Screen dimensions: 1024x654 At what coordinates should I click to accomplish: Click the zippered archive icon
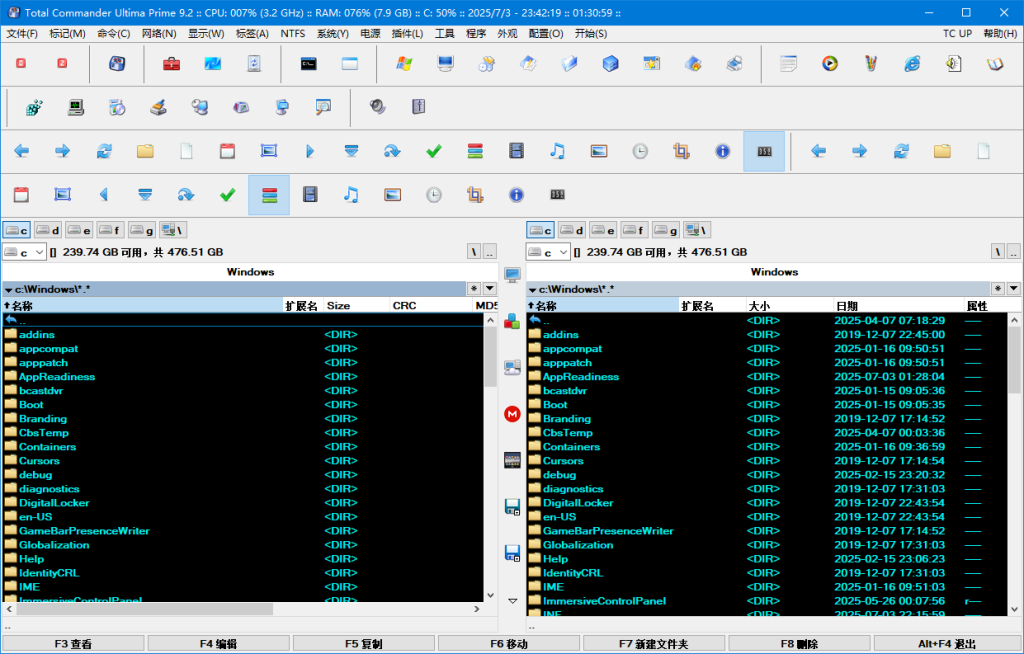point(419,107)
